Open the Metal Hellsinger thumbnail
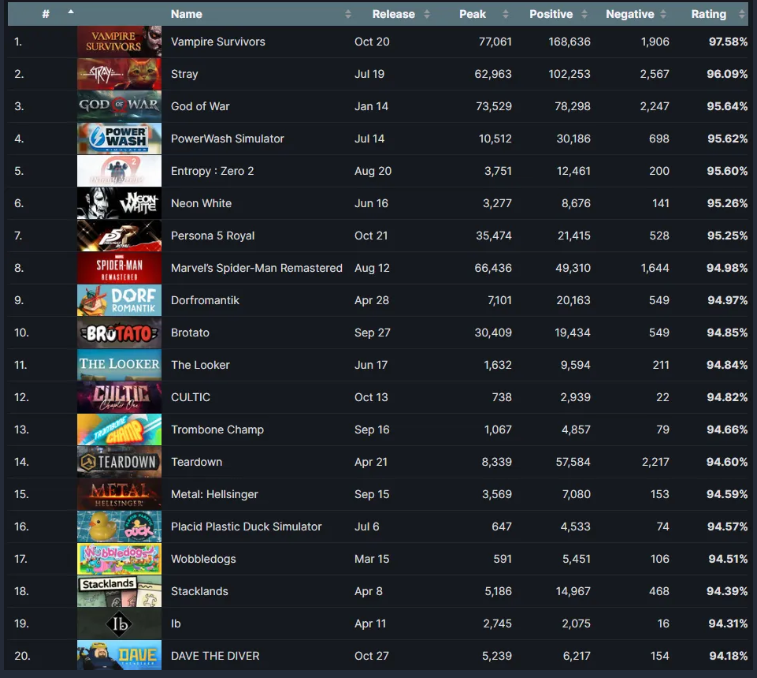 (119, 494)
